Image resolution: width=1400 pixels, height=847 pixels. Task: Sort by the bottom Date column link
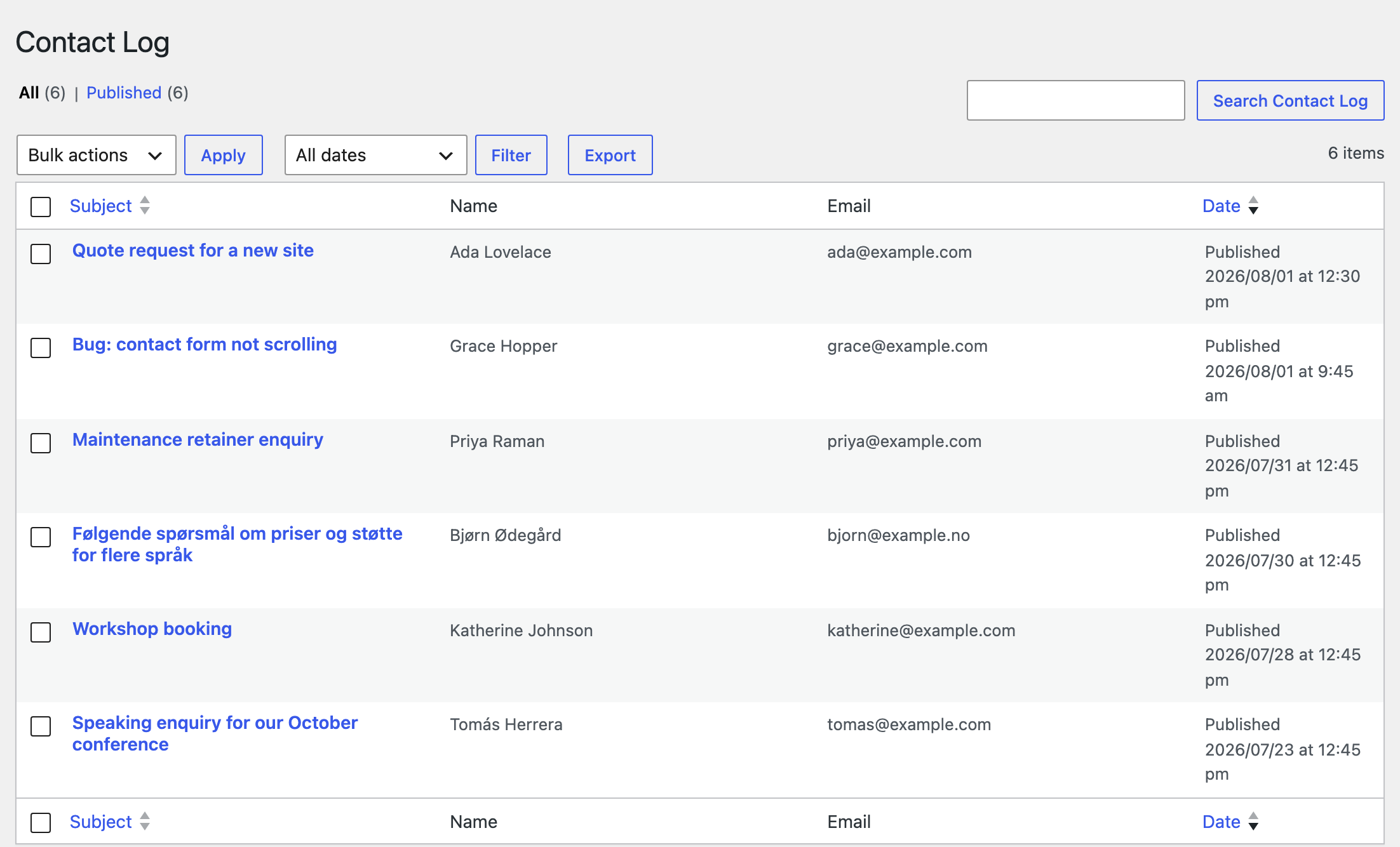click(1221, 822)
